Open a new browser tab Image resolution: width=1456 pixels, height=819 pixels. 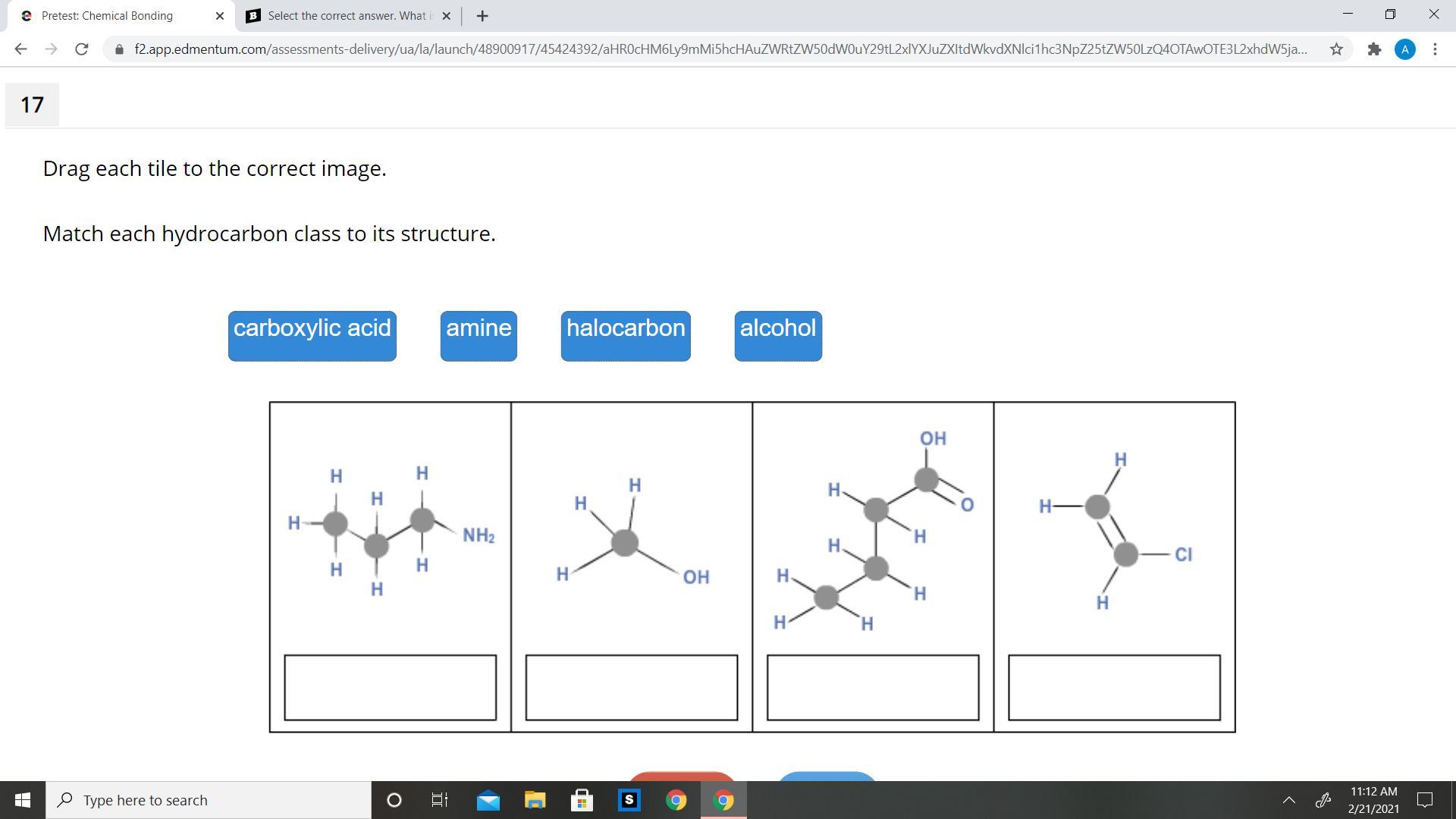tap(482, 16)
